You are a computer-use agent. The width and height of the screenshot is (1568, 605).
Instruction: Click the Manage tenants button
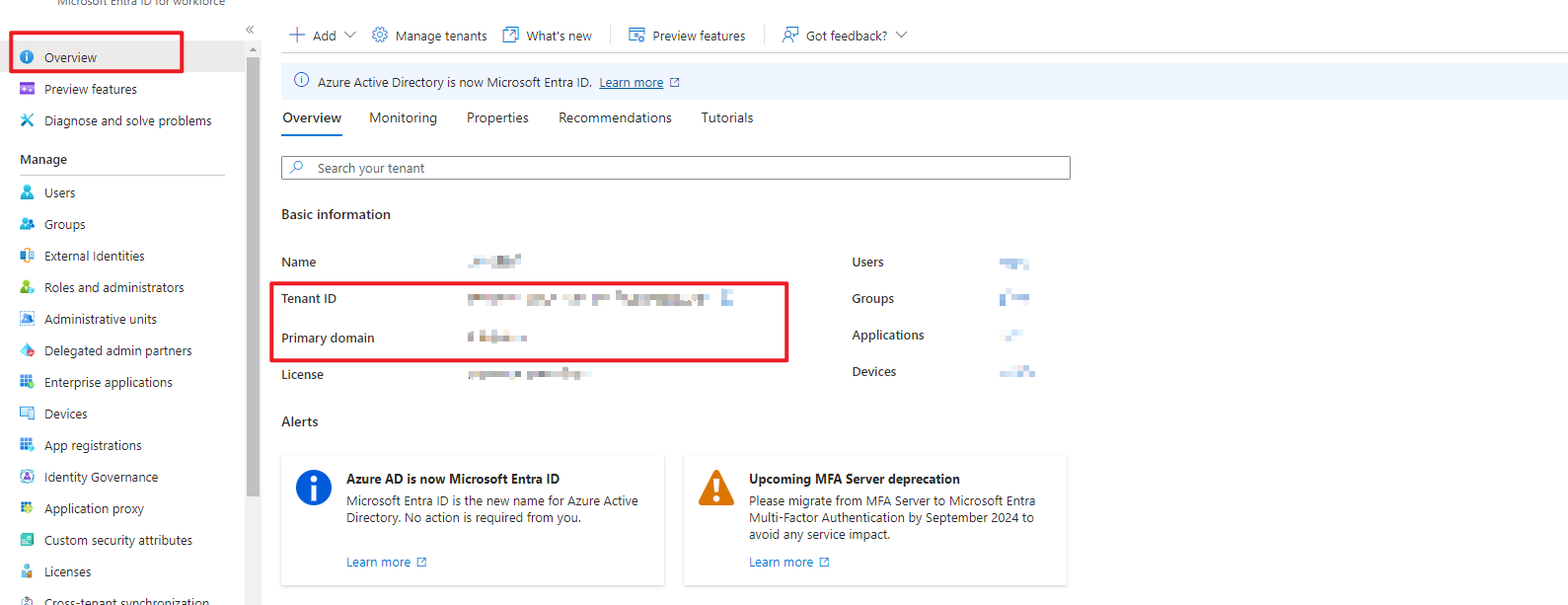coord(429,36)
